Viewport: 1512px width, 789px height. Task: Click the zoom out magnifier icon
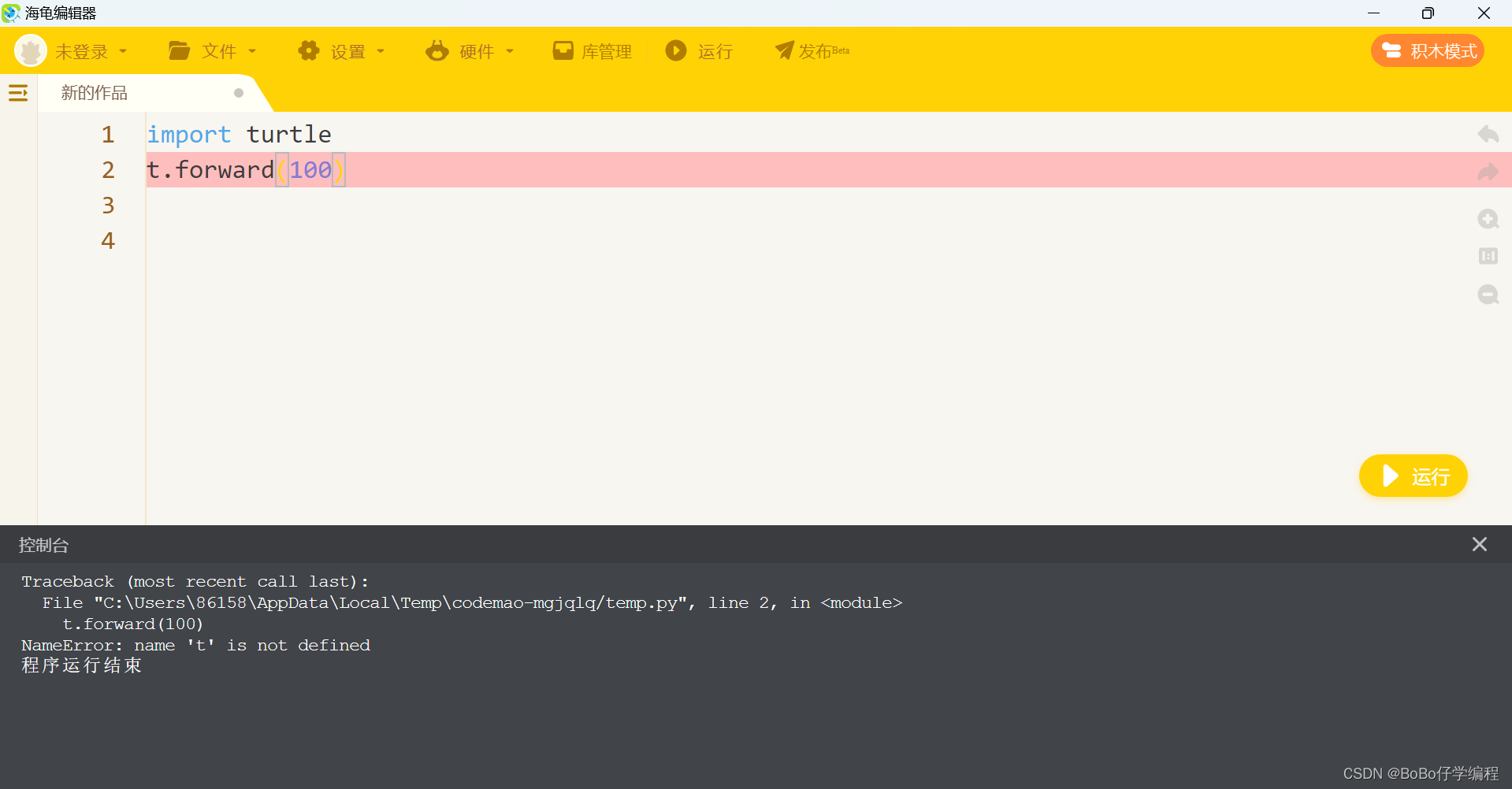(x=1488, y=294)
